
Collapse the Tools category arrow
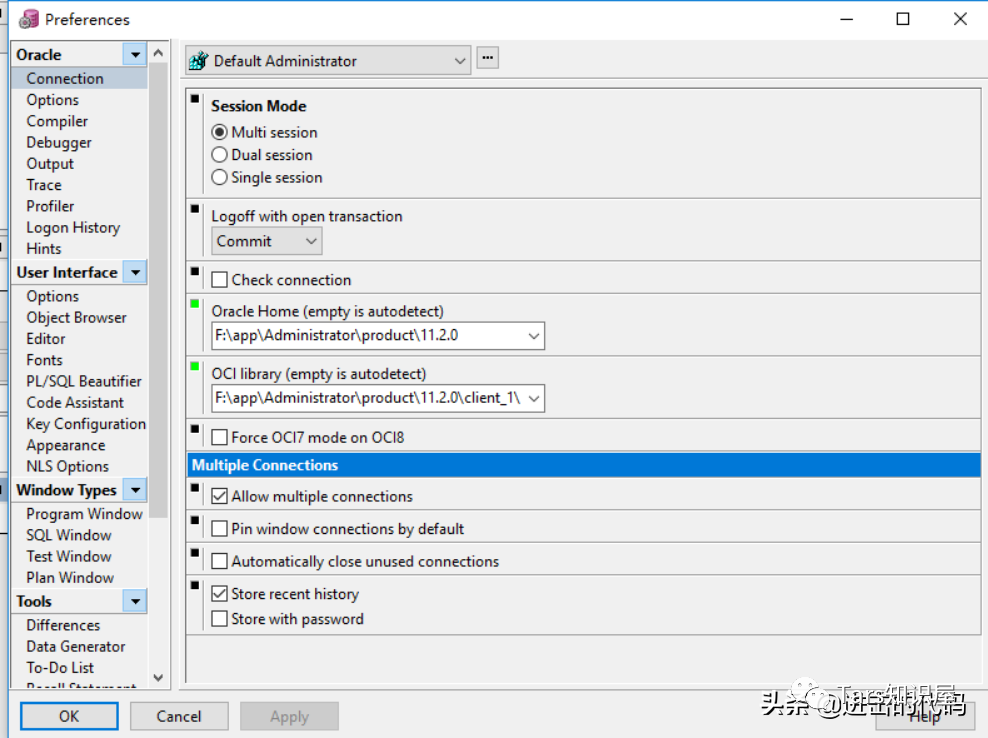tap(135, 601)
